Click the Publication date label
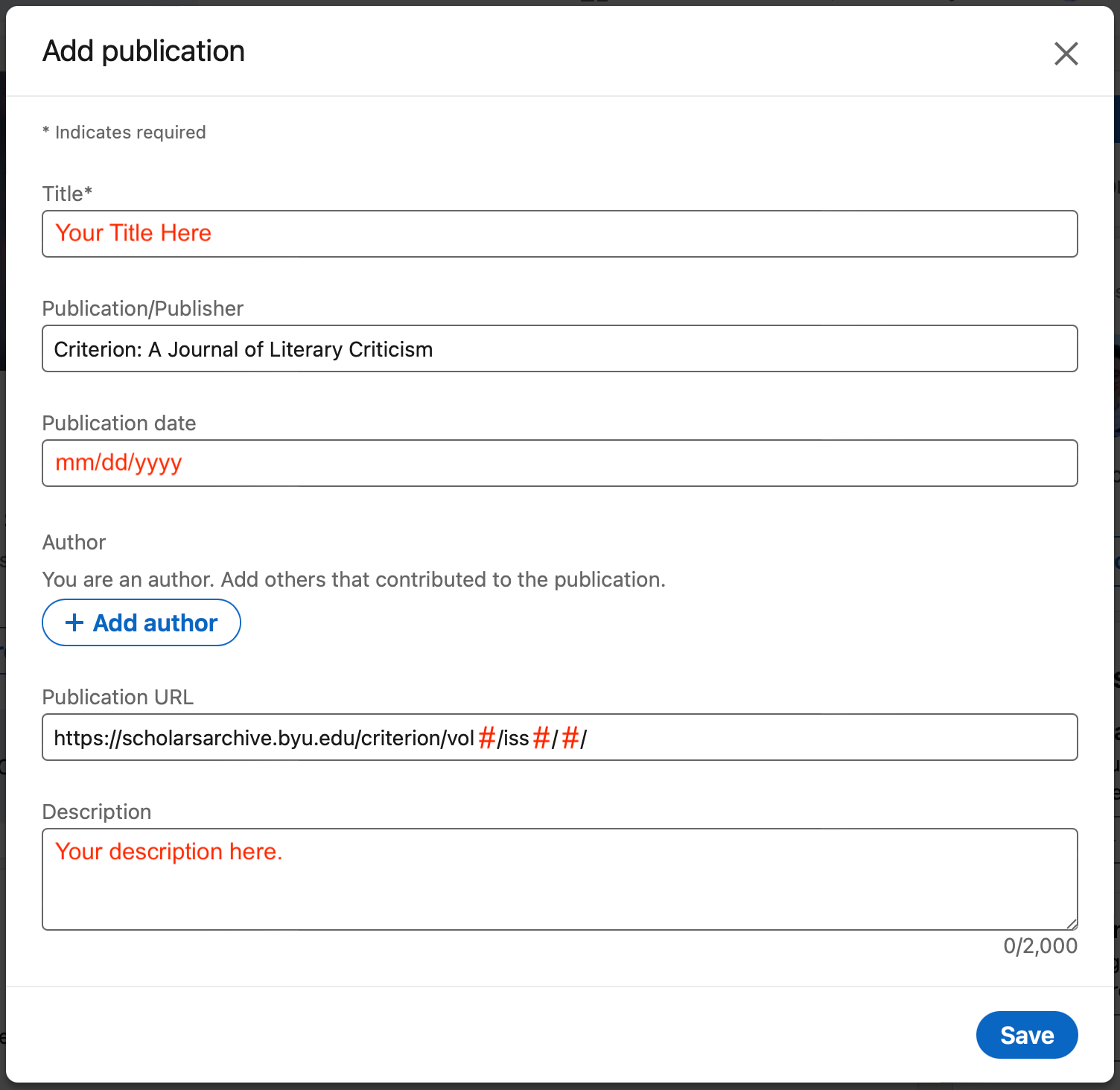 coord(119,423)
